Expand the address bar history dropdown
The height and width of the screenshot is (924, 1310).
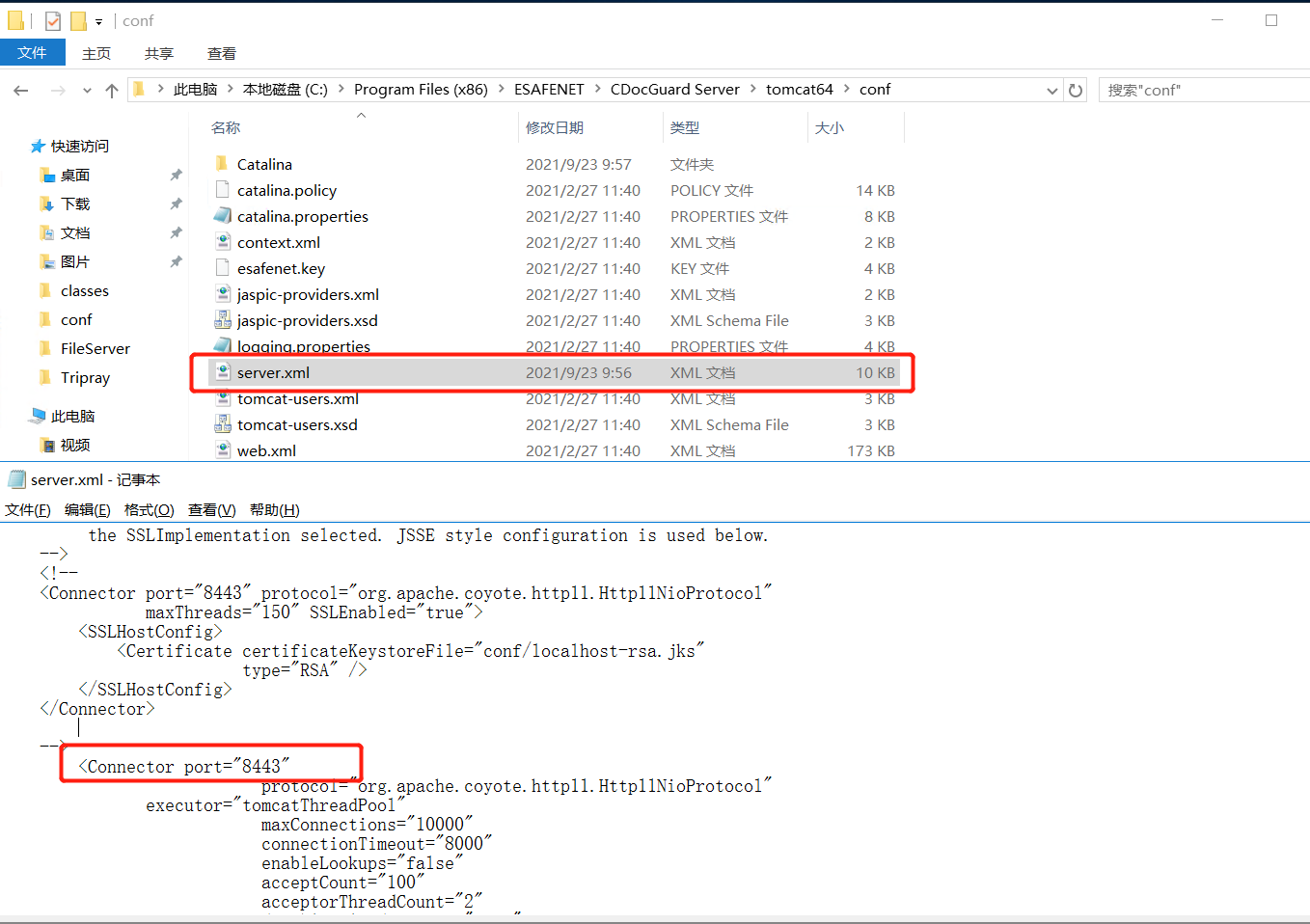click(1051, 90)
